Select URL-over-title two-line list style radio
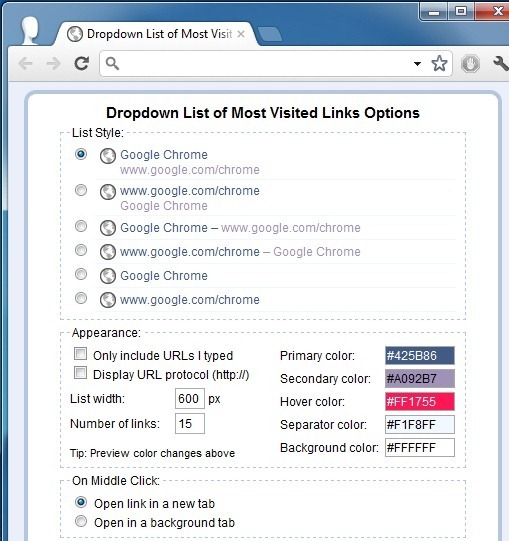The height and width of the screenshot is (541, 509). 81,190
